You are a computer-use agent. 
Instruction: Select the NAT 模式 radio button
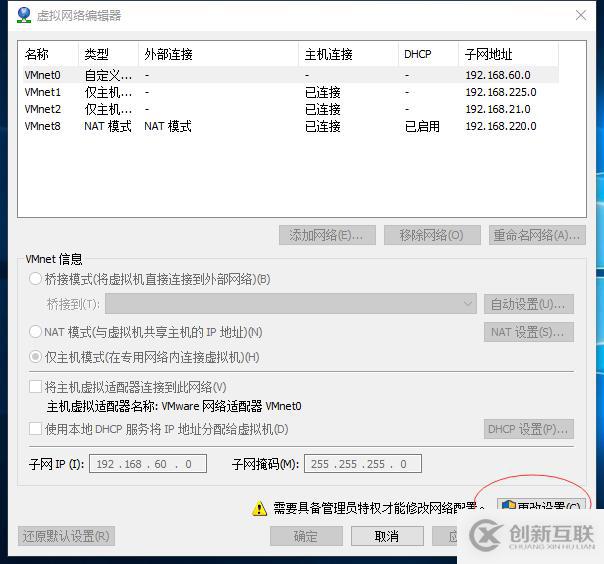(35, 332)
